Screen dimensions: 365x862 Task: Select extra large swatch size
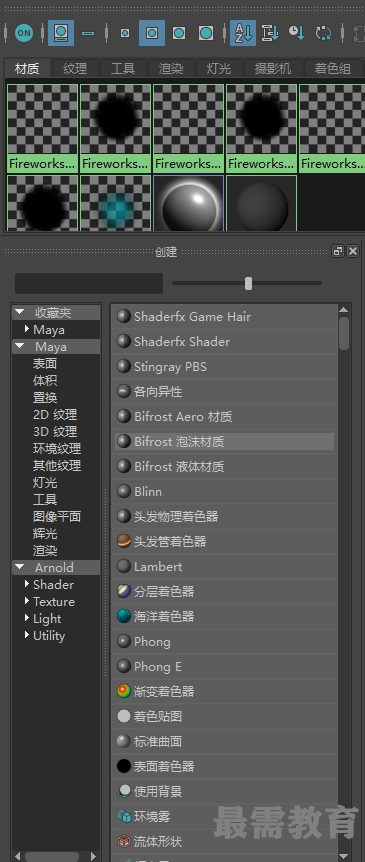click(206, 33)
